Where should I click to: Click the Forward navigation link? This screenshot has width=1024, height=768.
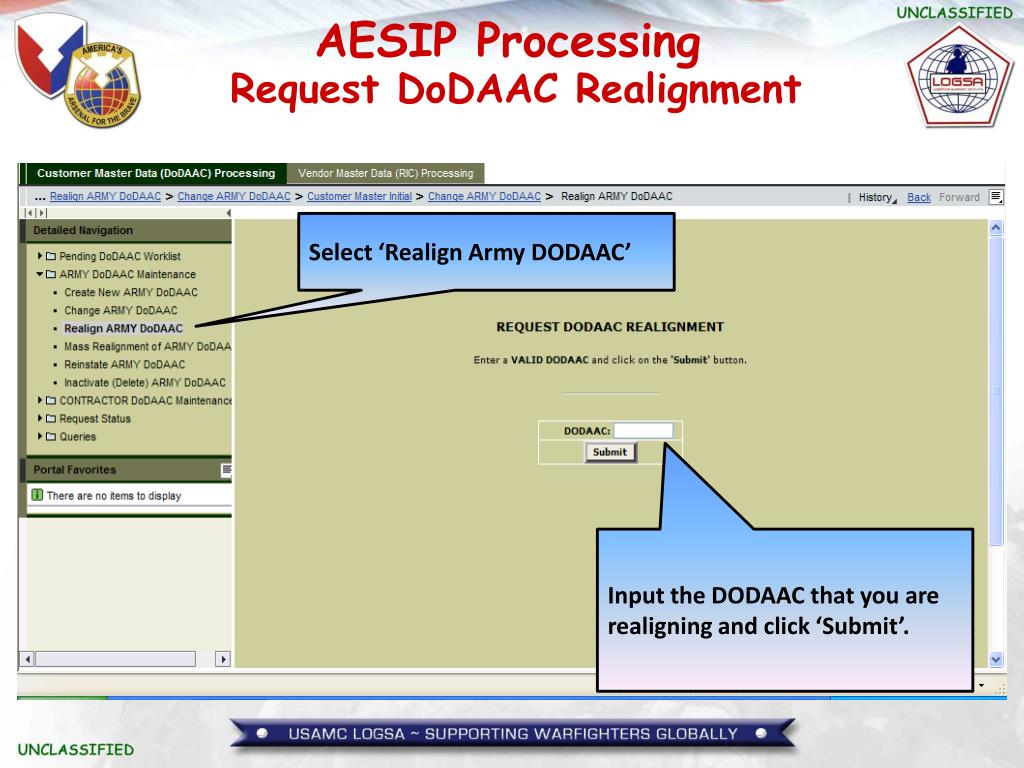[x=959, y=197]
